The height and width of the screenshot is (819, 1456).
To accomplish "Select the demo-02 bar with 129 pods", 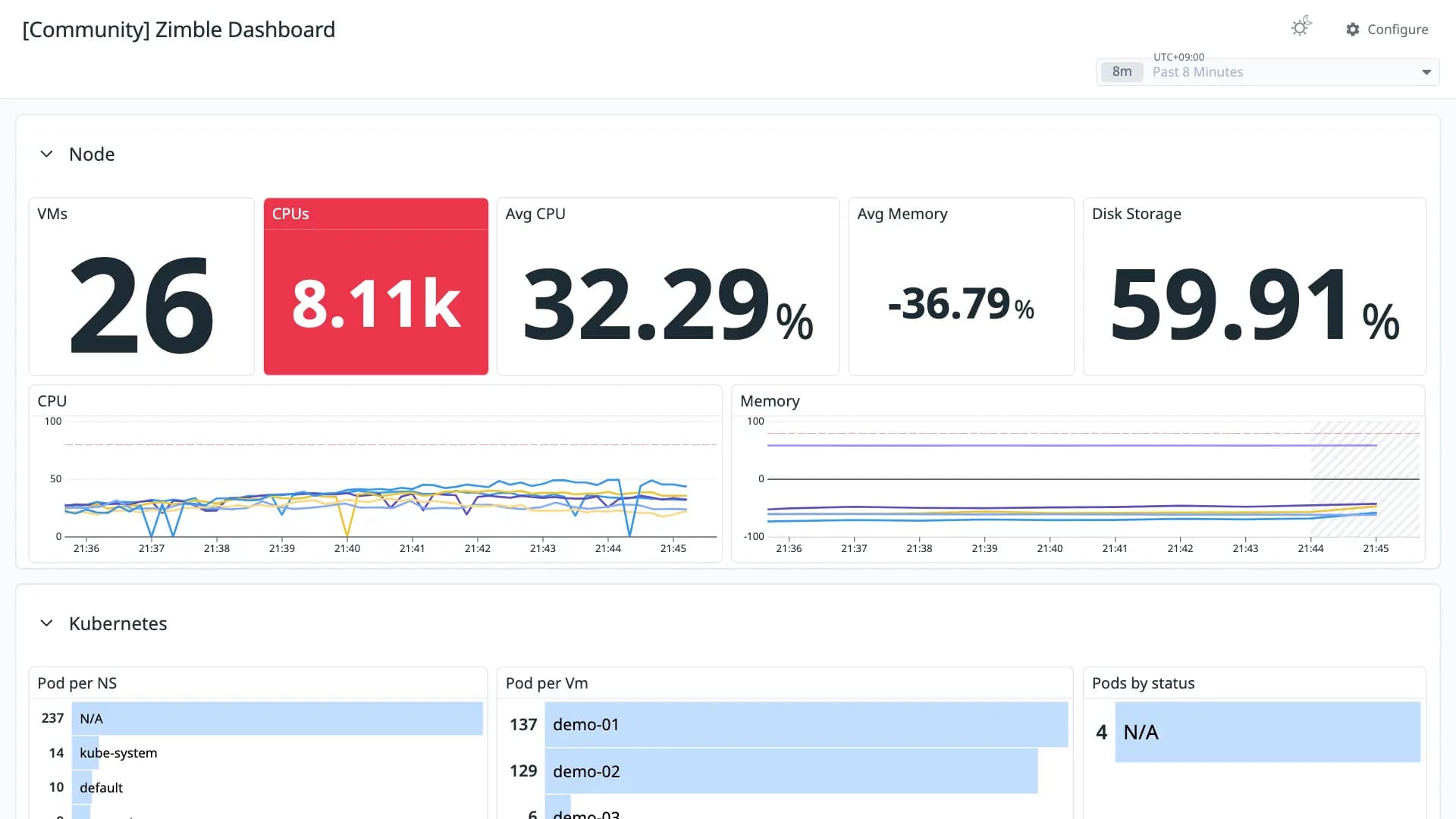I will (792, 771).
